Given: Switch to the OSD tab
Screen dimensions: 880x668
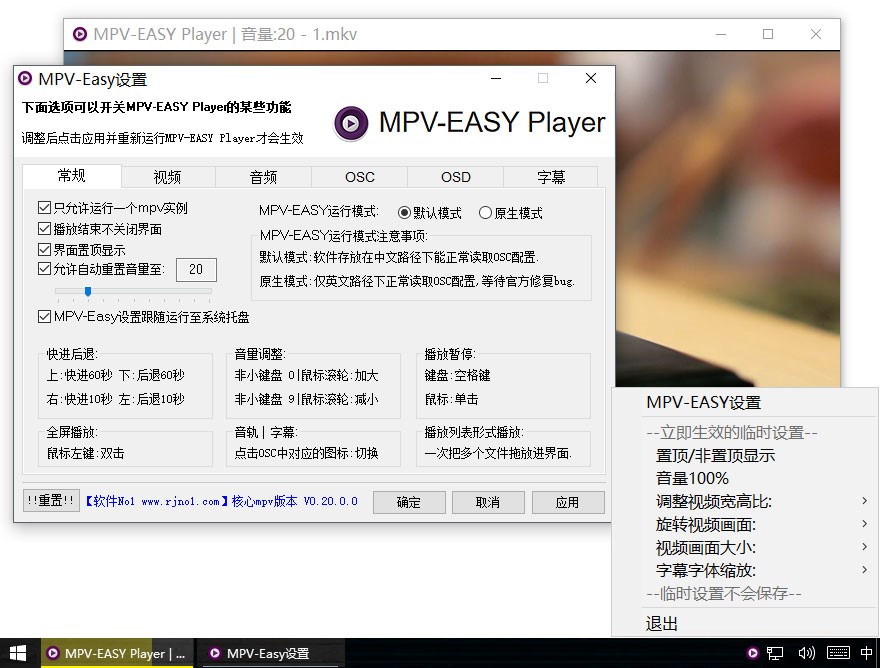Looking at the screenshot, I should 455,176.
